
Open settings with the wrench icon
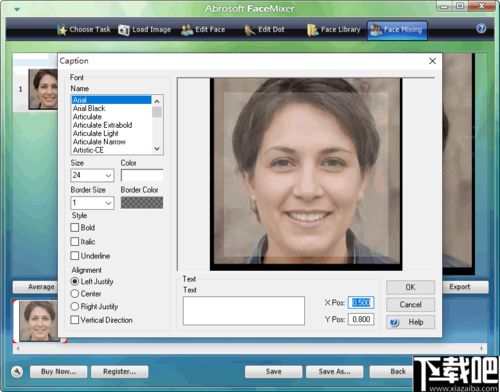[17, 371]
